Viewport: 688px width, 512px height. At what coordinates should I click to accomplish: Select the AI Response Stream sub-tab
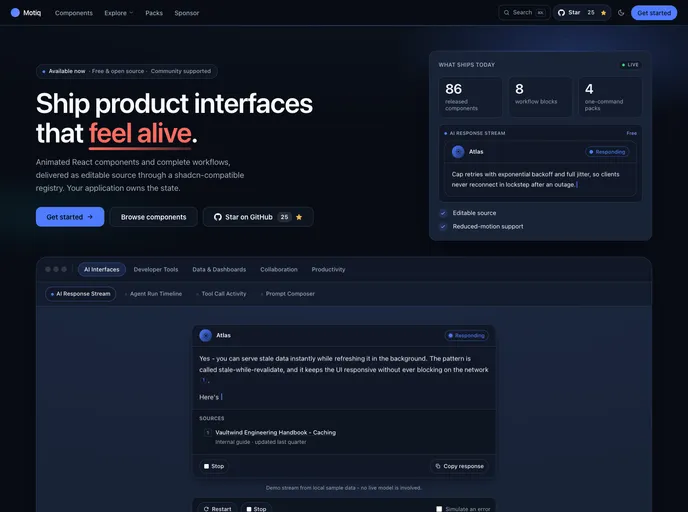pyautogui.click(x=81, y=294)
